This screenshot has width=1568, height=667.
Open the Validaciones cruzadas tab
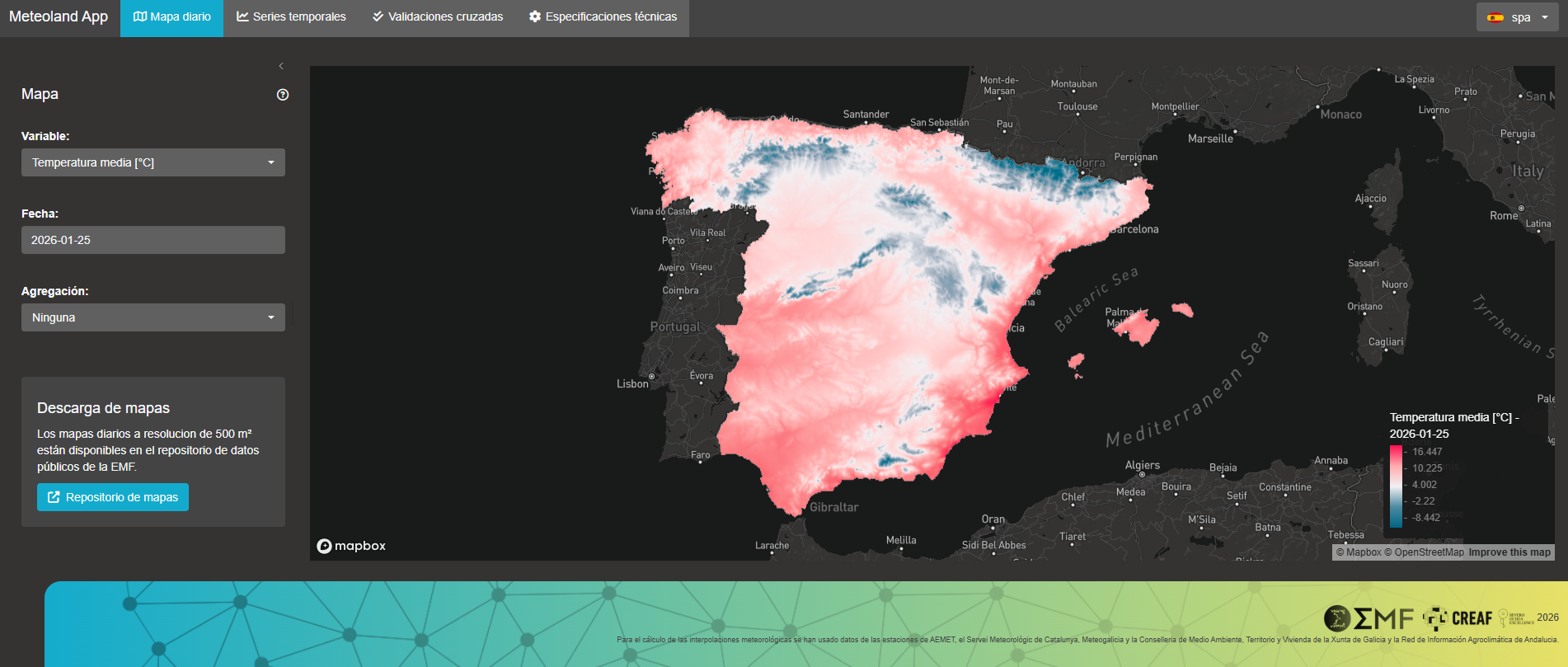(438, 17)
